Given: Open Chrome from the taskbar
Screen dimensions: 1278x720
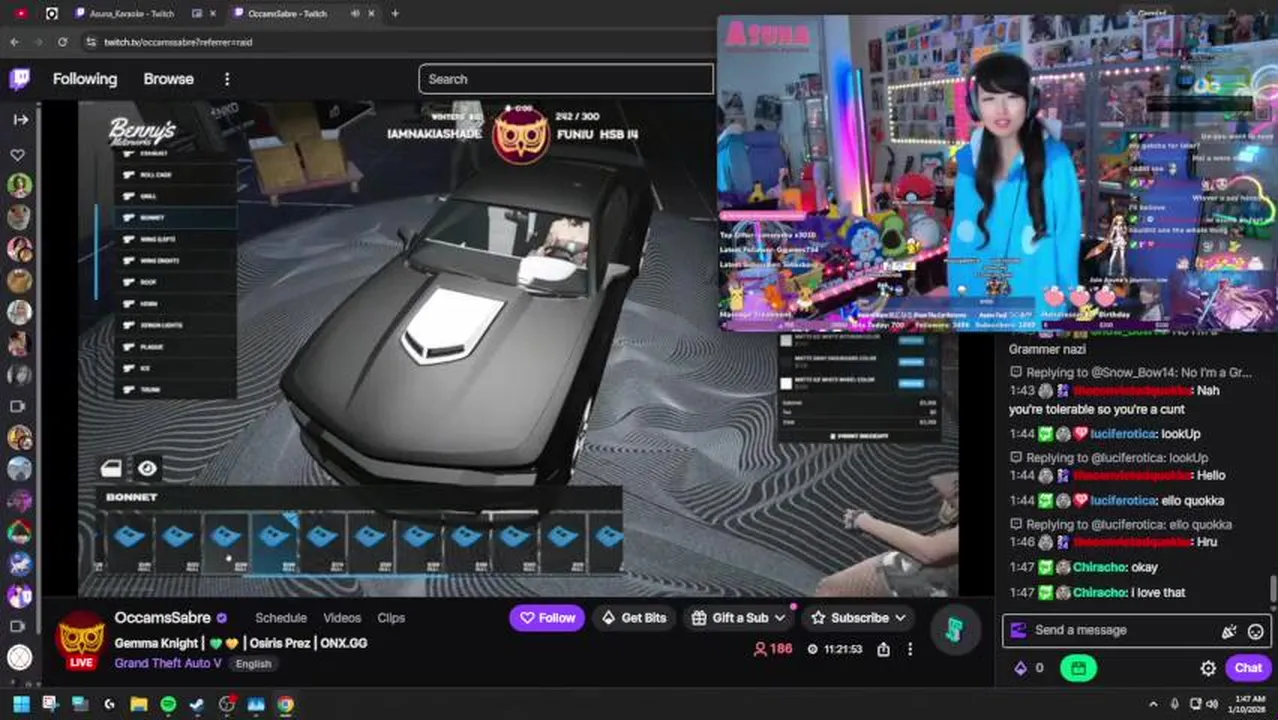Looking at the screenshot, I should point(285,704).
